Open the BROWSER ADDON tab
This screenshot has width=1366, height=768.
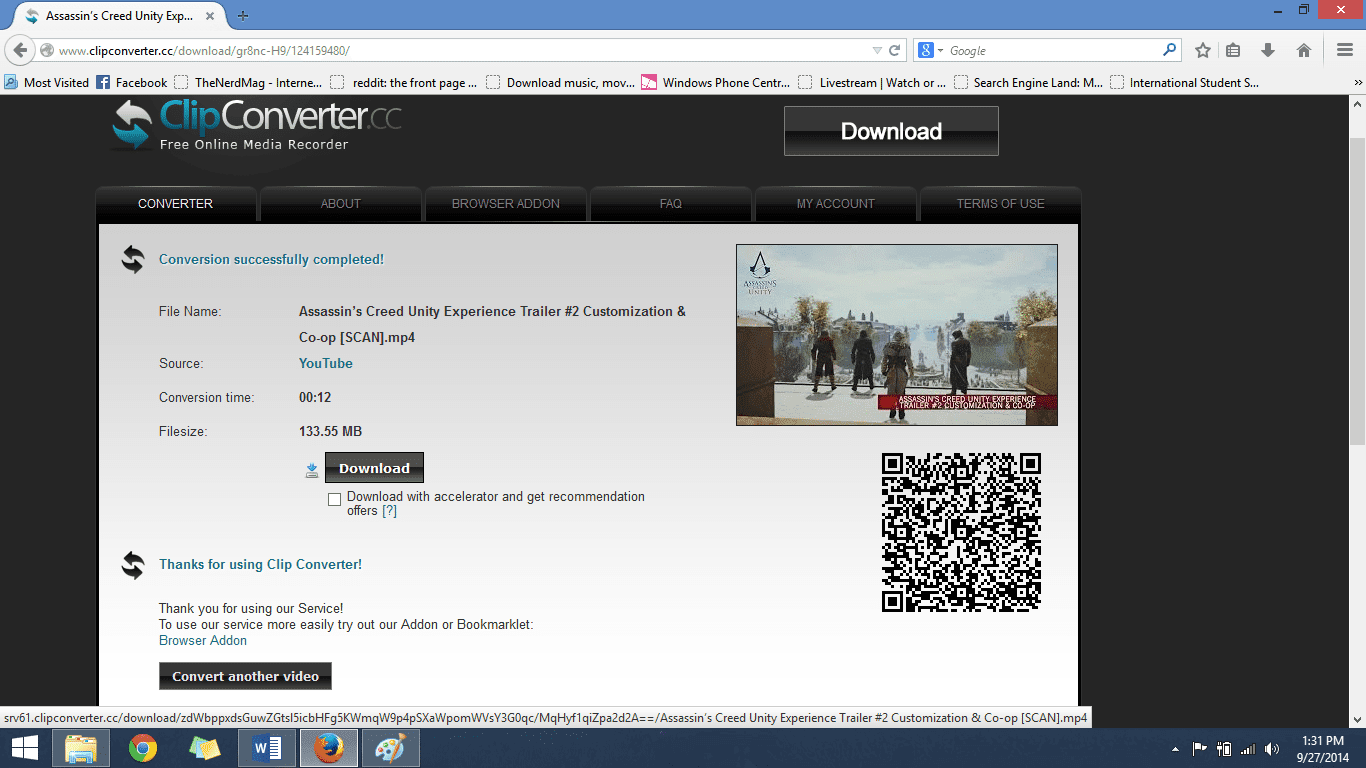(x=505, y=203)
